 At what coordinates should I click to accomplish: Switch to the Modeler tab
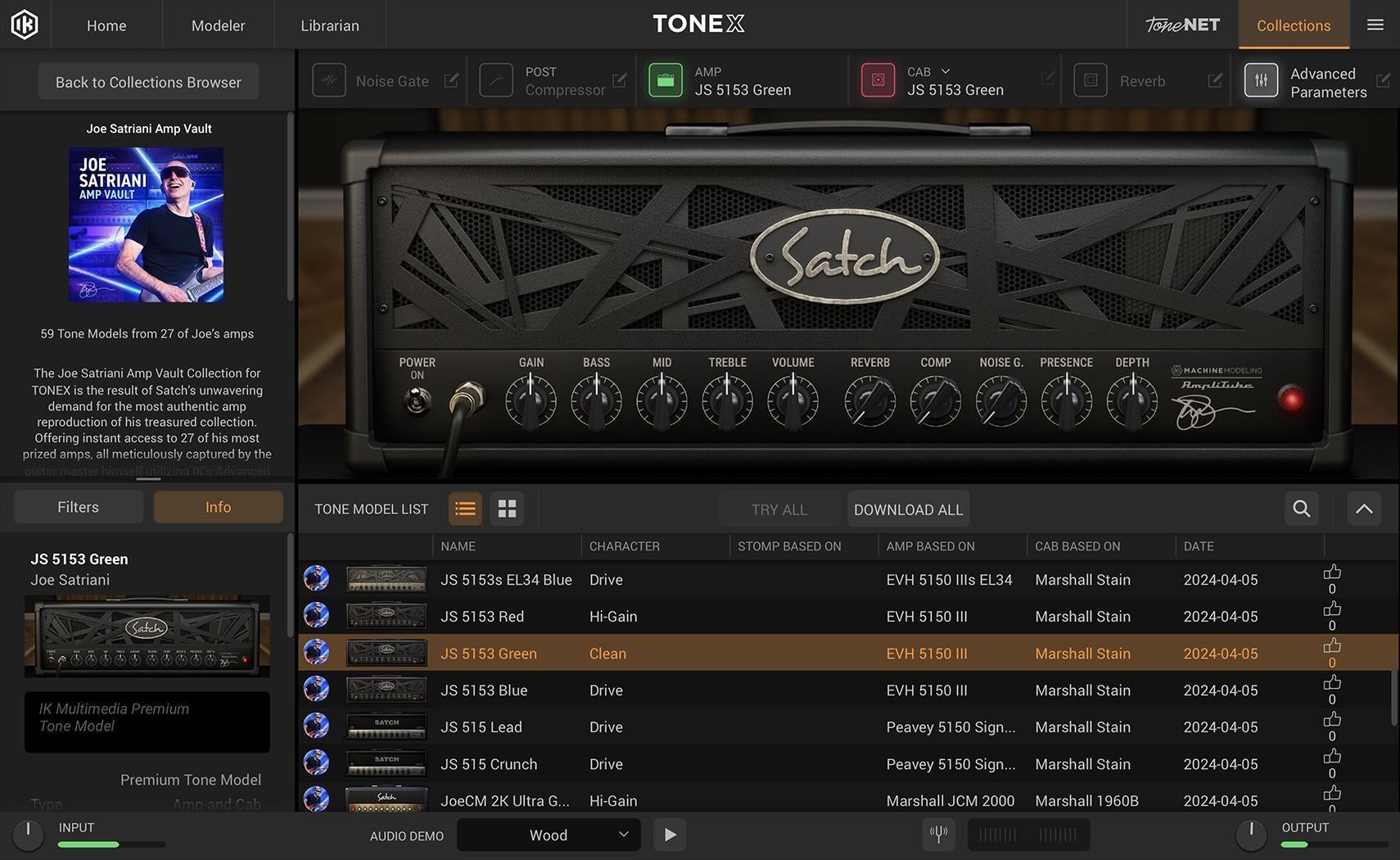[217, 25]
